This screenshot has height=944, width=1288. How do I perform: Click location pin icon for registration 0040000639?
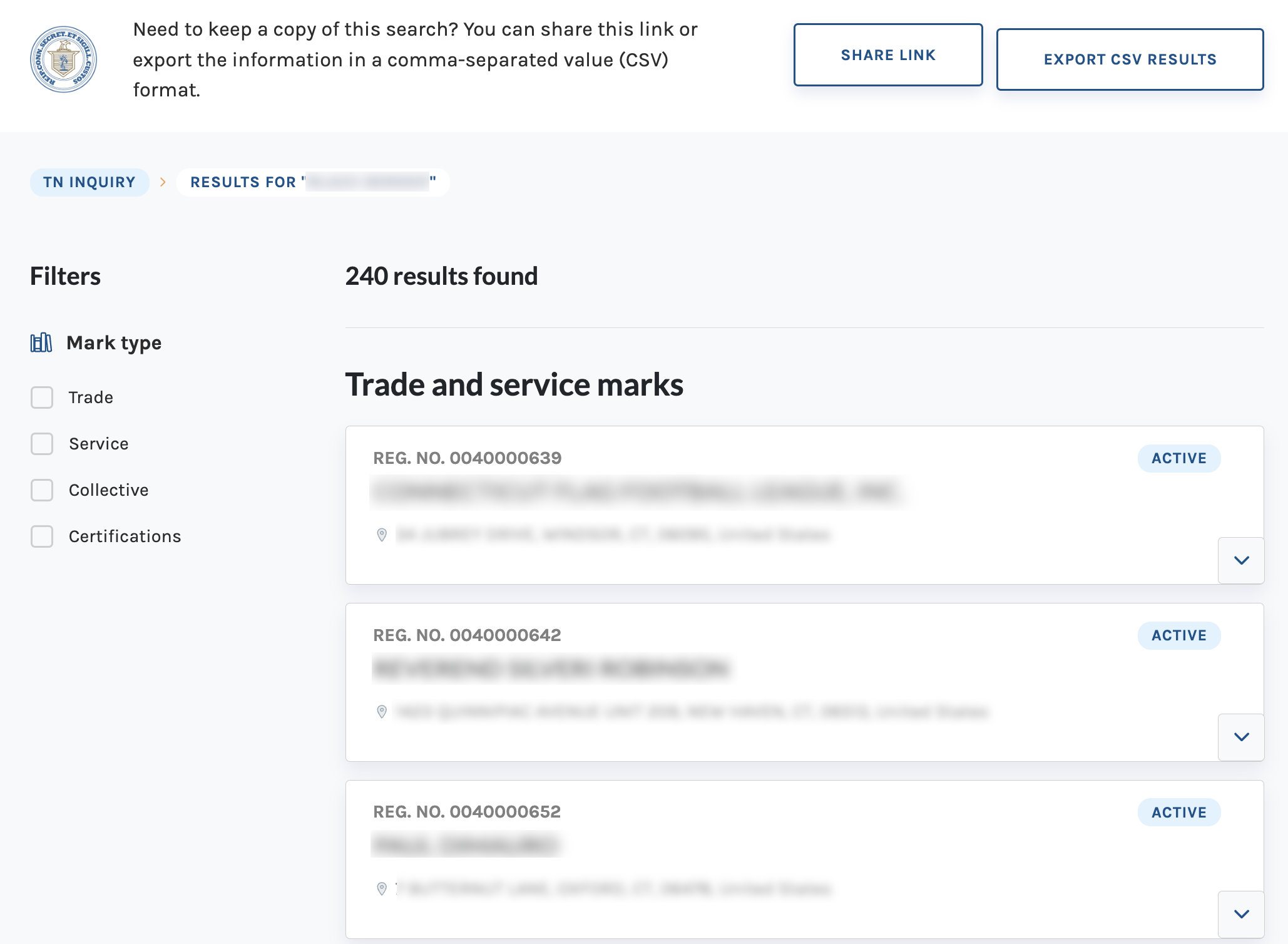pyautogui.click(x=382, y=535)
